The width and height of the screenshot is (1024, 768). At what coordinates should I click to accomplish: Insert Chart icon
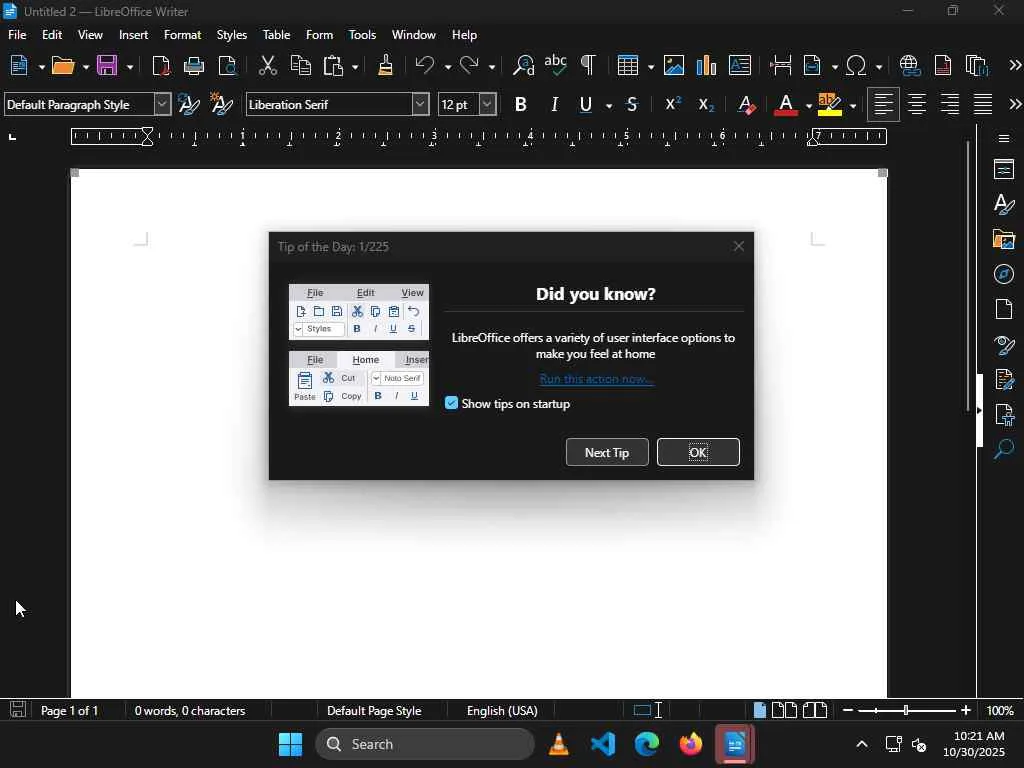706,66
